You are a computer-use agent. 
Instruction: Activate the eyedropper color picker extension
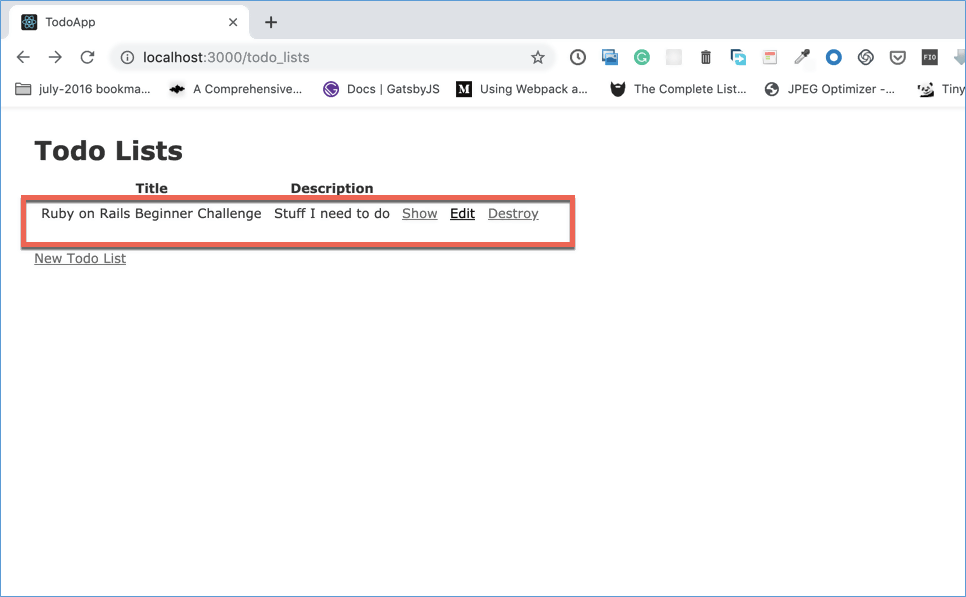(x=801, y=57)
